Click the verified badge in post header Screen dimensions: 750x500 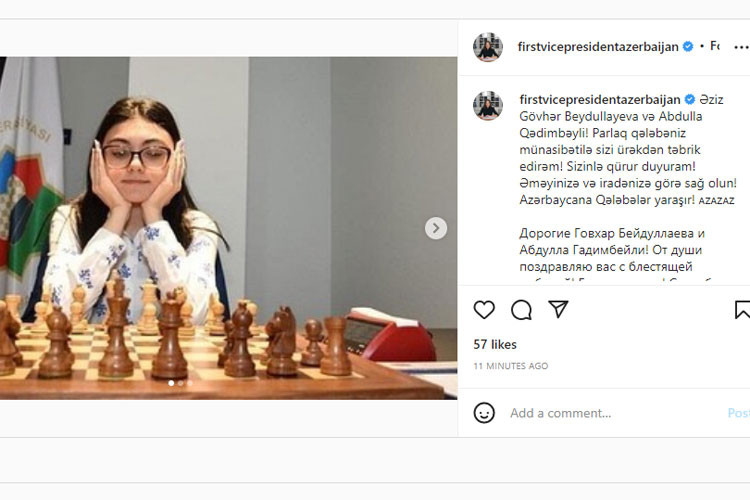click(688, 46)
